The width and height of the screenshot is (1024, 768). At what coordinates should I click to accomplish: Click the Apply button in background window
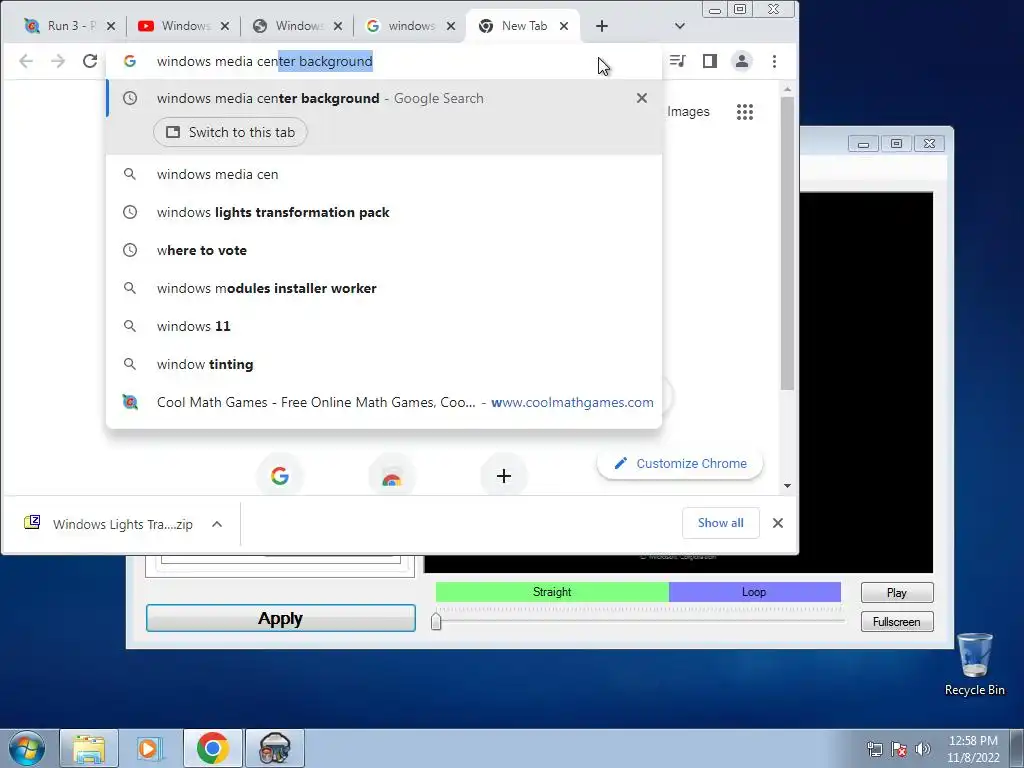[x=281, y=618]
